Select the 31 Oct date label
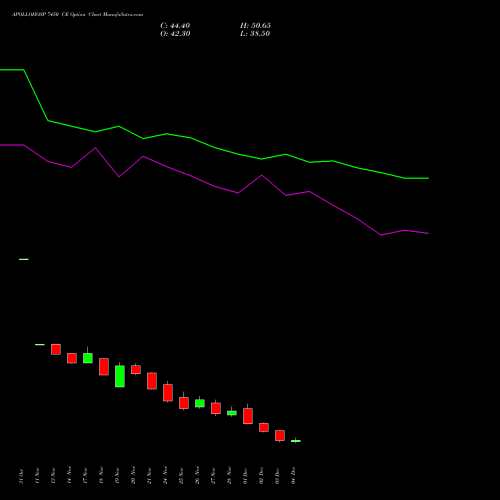The height and width of the screenshot is (500, 500). 21,476
